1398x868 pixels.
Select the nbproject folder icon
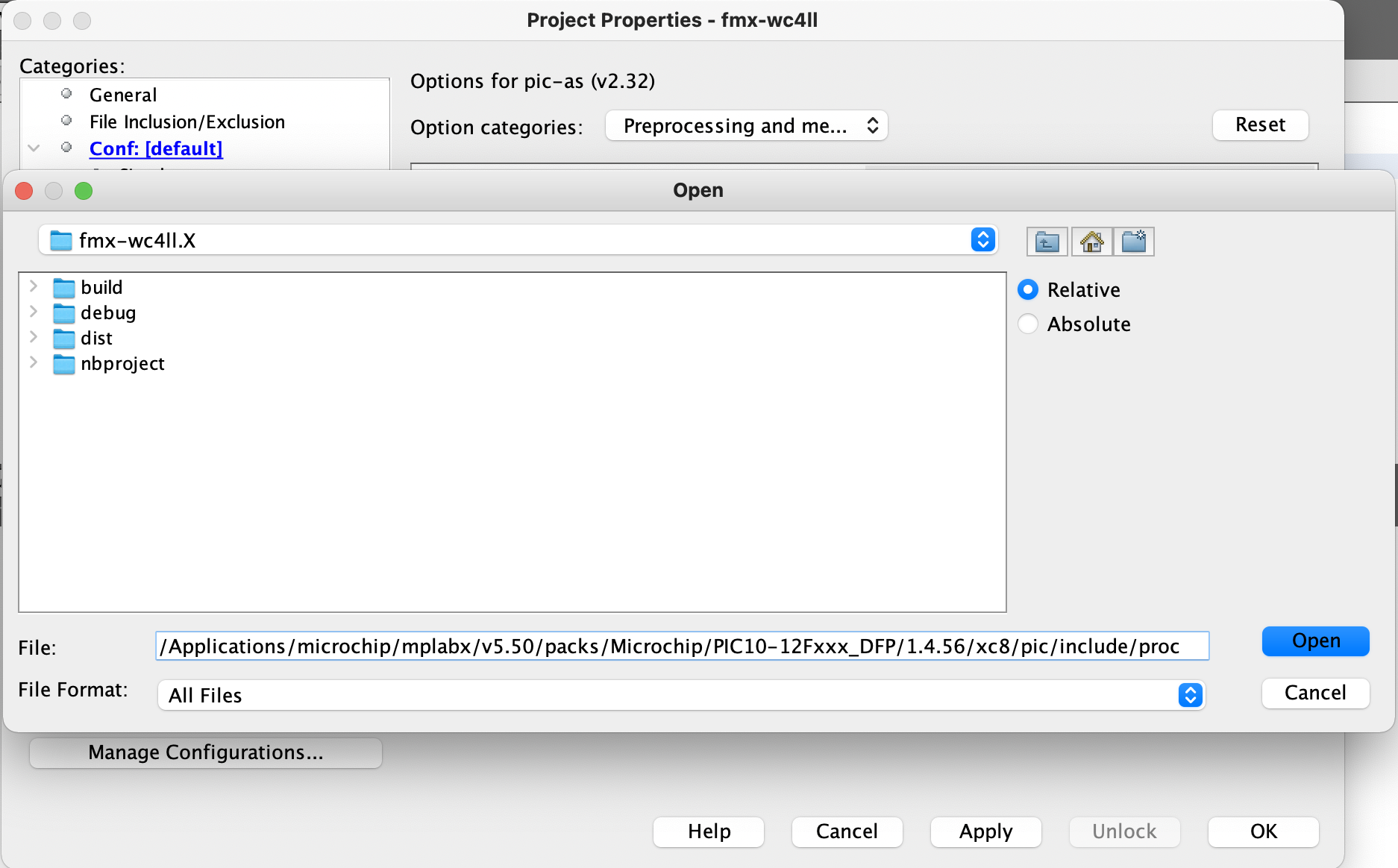(64, 364)
